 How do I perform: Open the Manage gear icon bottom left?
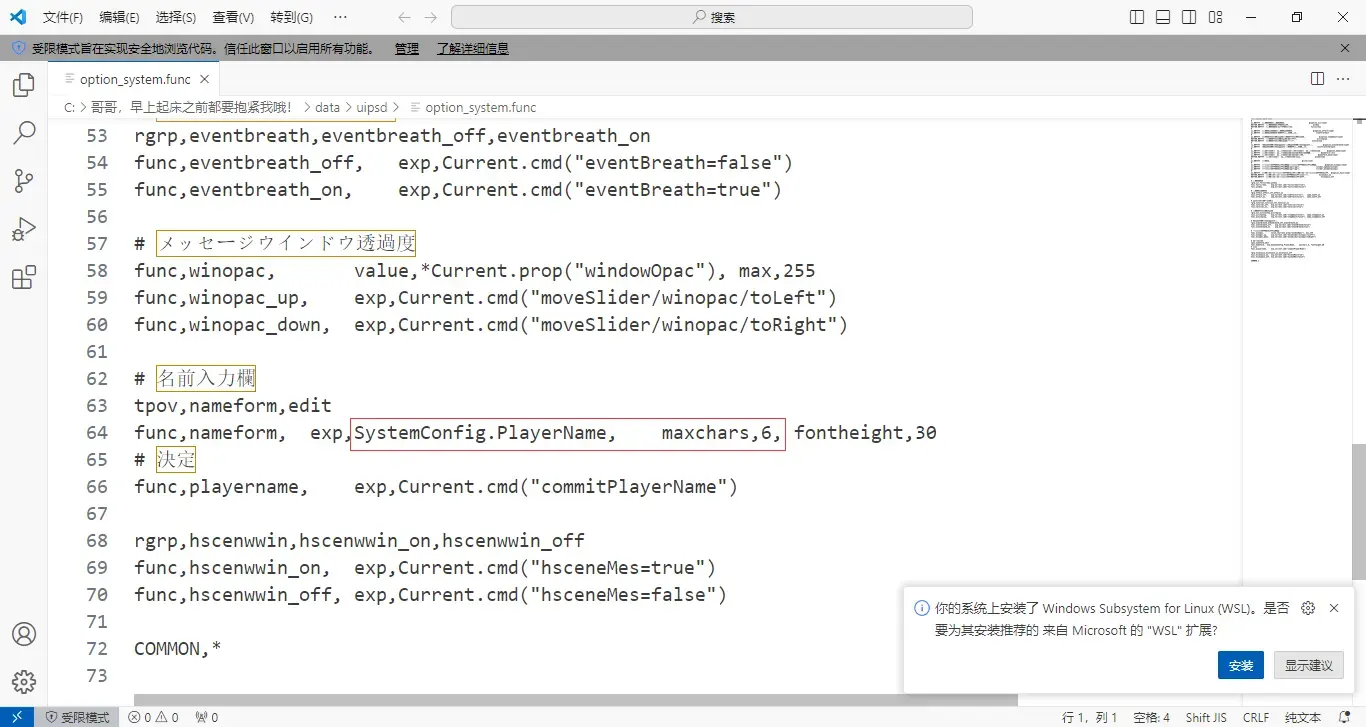point(24,682)
